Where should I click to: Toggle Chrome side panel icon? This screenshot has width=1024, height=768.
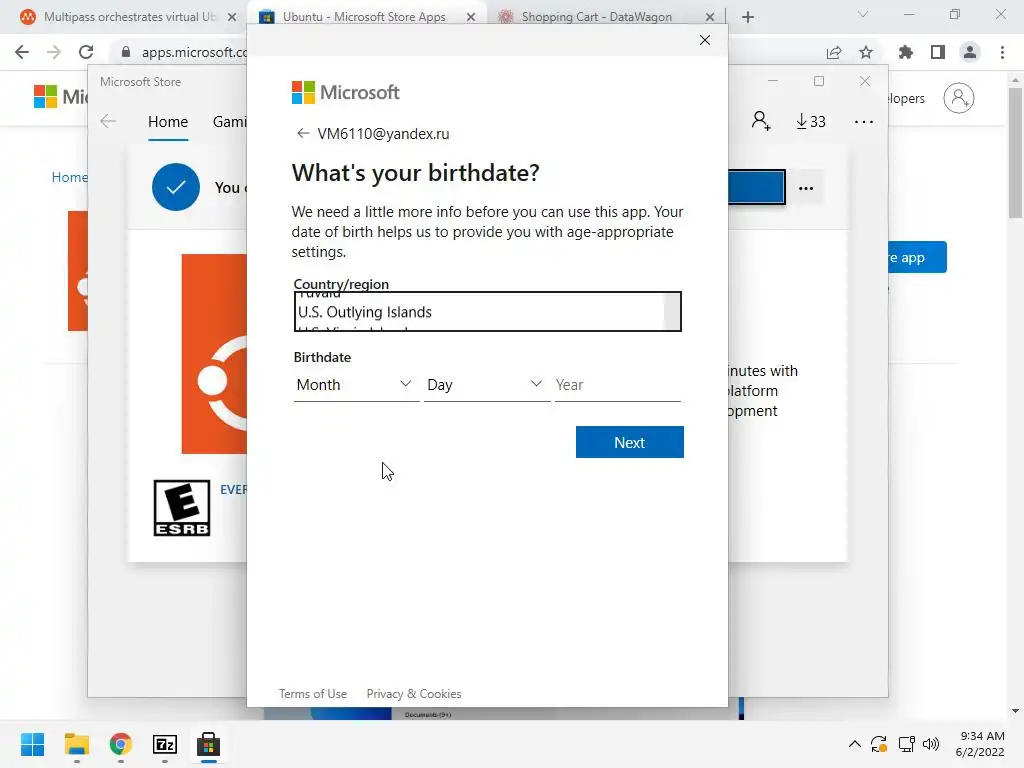click(938, 52)
